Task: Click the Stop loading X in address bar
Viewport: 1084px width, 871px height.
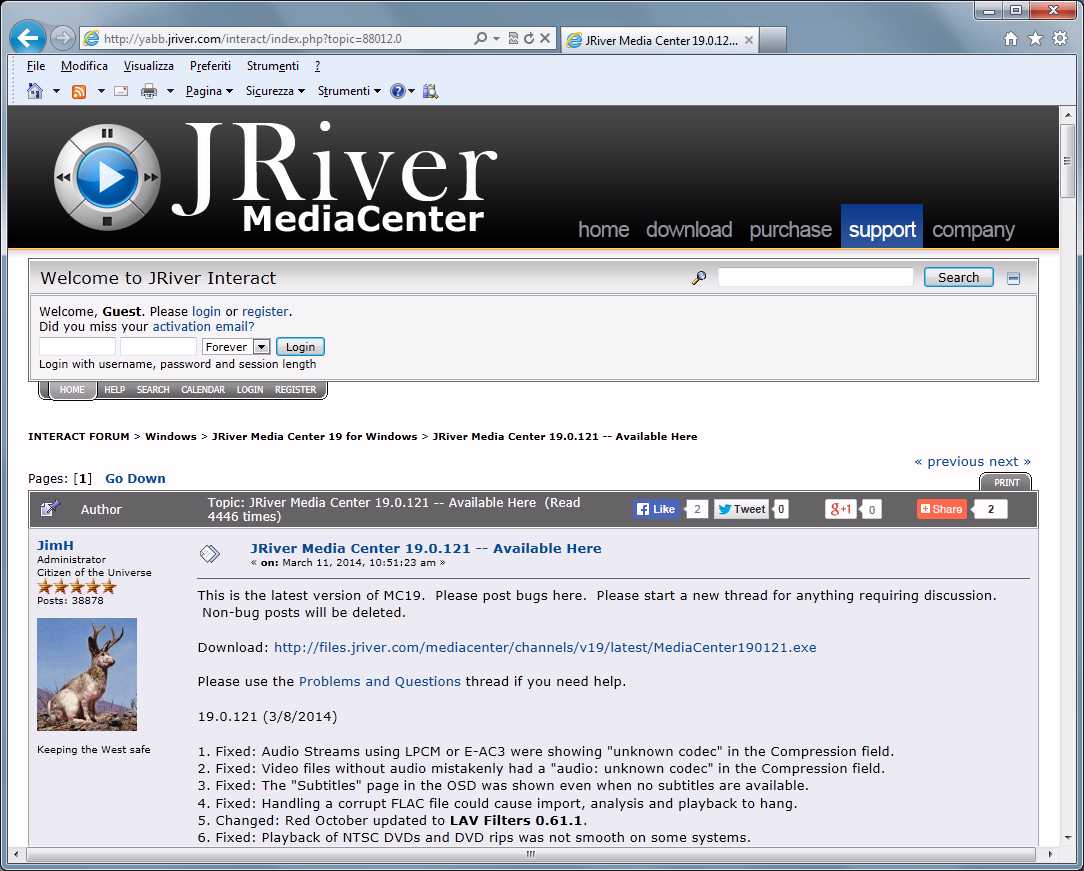Action: click(x=545, y=39)
